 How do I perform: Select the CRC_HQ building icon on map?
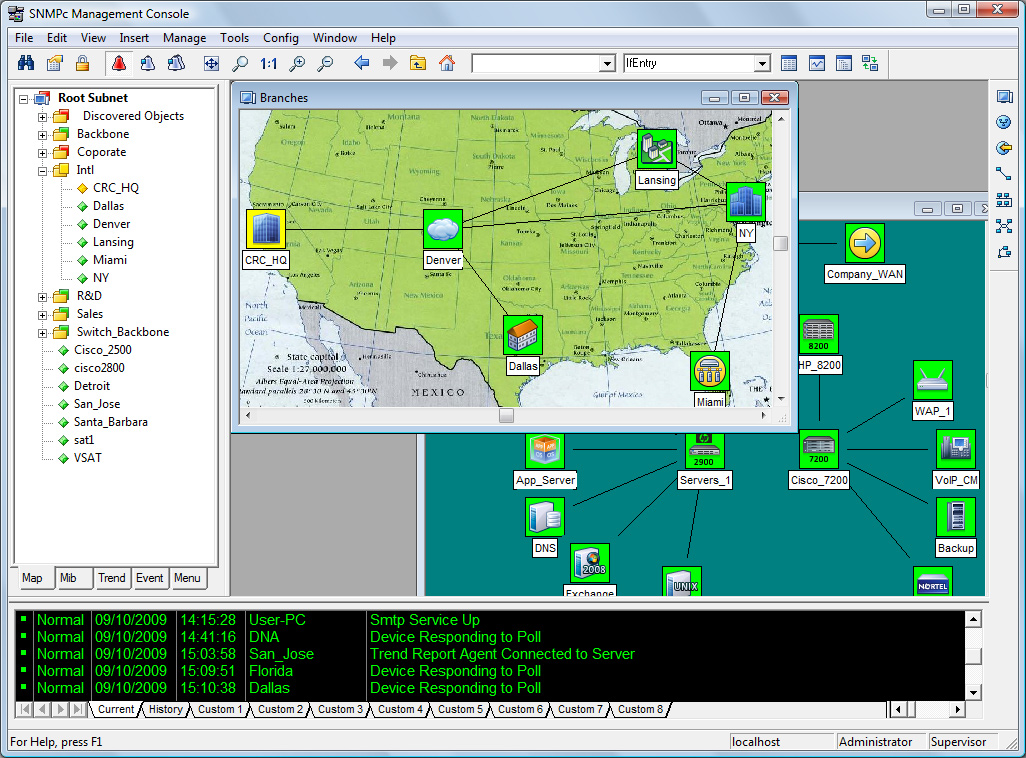[x=266, y=230]
